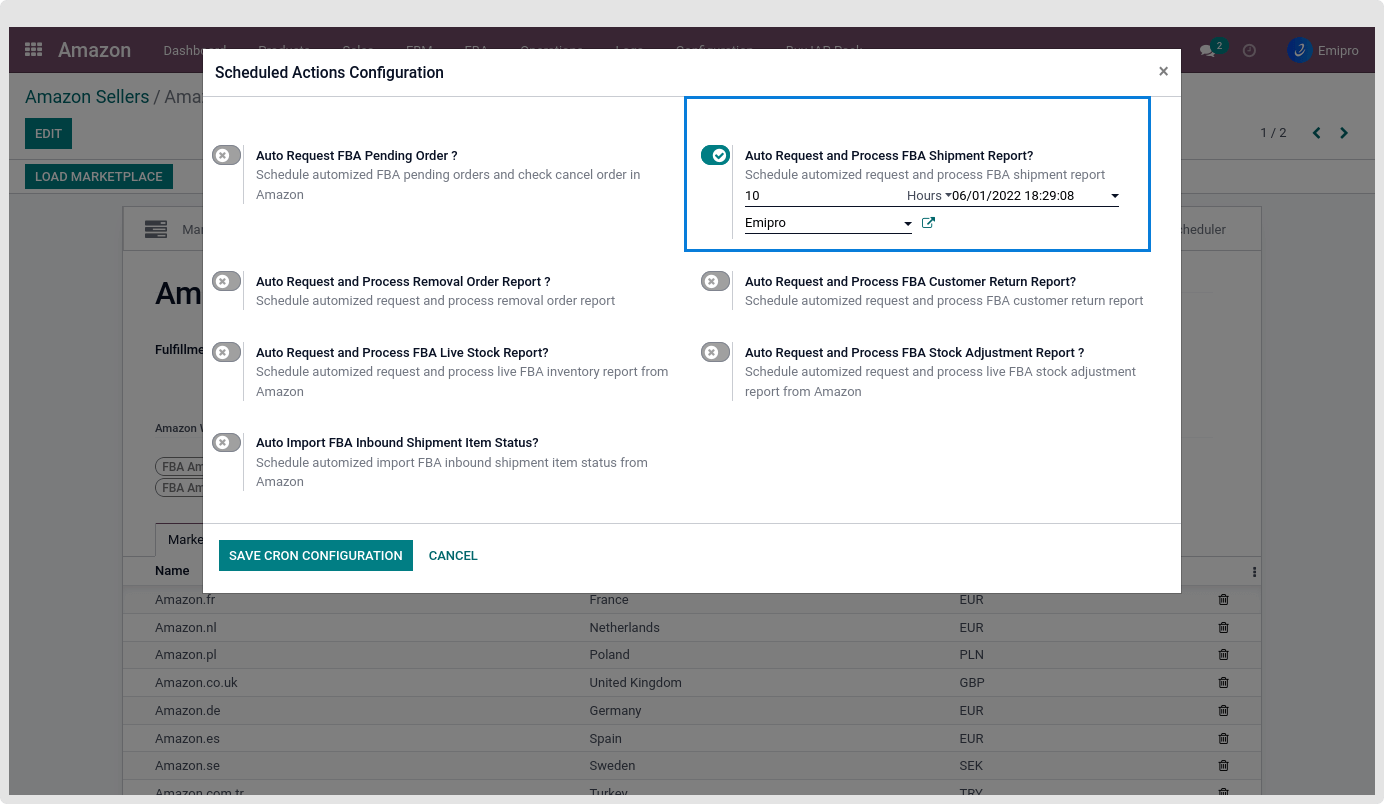This screenshot has height=804, width=1384.
Task: Open the conversations chat icon
Action: (x=1208, y=50)
